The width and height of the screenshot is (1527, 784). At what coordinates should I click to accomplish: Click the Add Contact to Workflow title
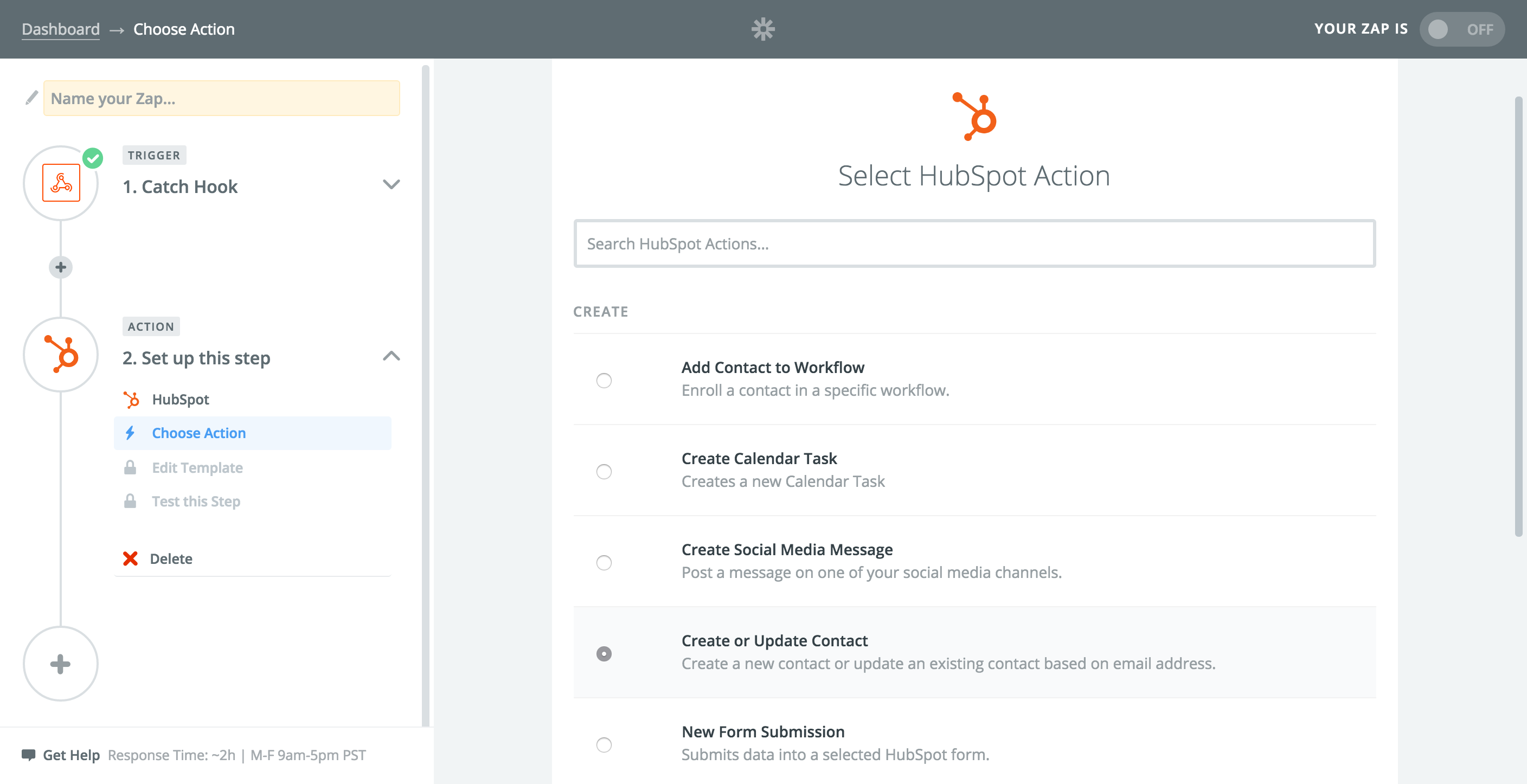[x=772, y=368]
